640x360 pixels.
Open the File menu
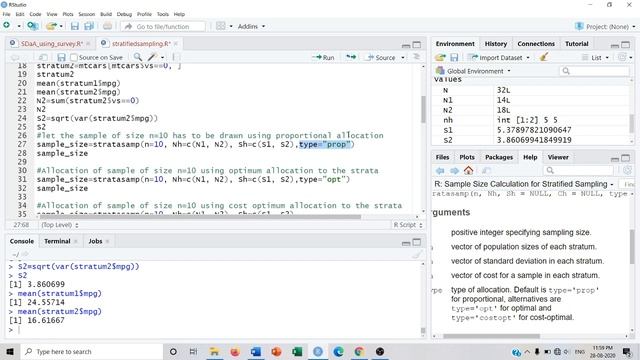pos(7,14)
